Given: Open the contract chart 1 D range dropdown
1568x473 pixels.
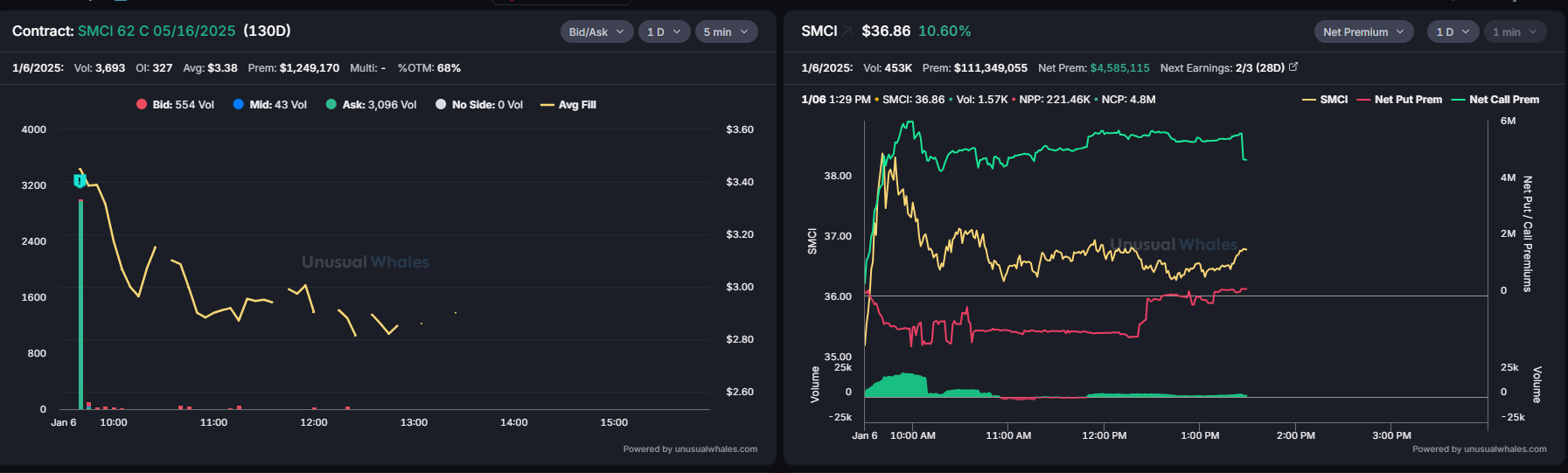Looking at the screenshot, I should click(x=664, y=31).
